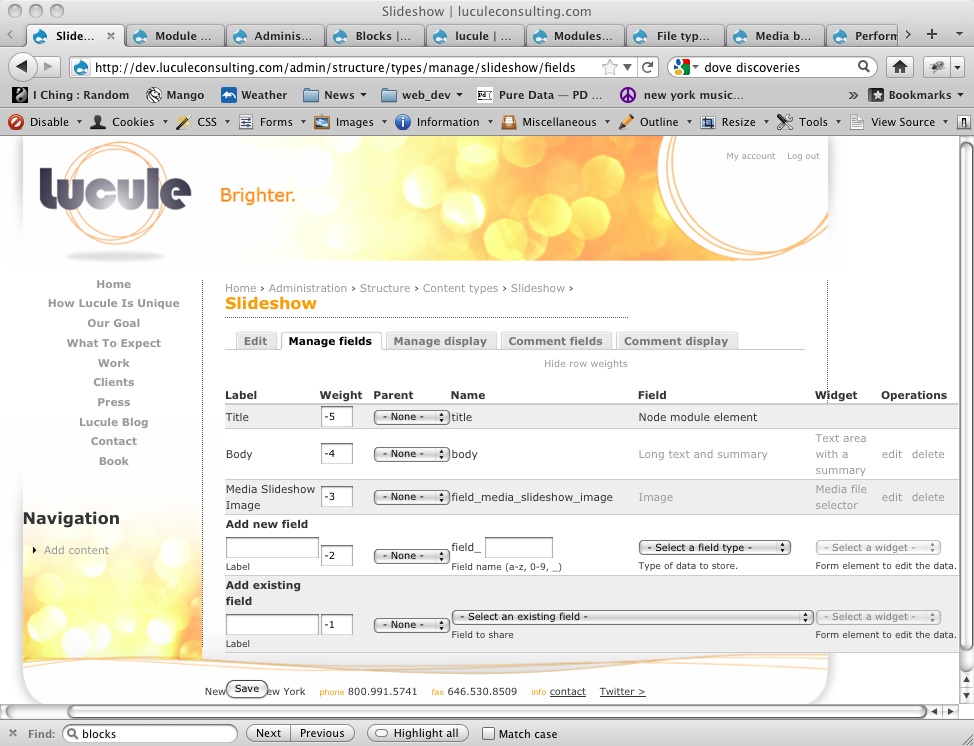Click the forward navigation arrow

click(x=48, y=66)
